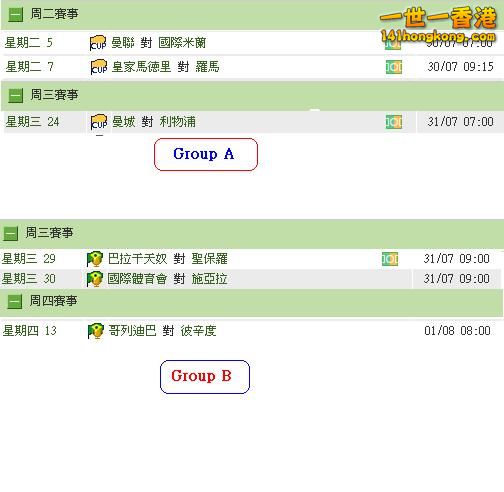Click match number 星期四 13
Image resolution: width=504 pixels, height=492 pixels.
pos(30,331)
